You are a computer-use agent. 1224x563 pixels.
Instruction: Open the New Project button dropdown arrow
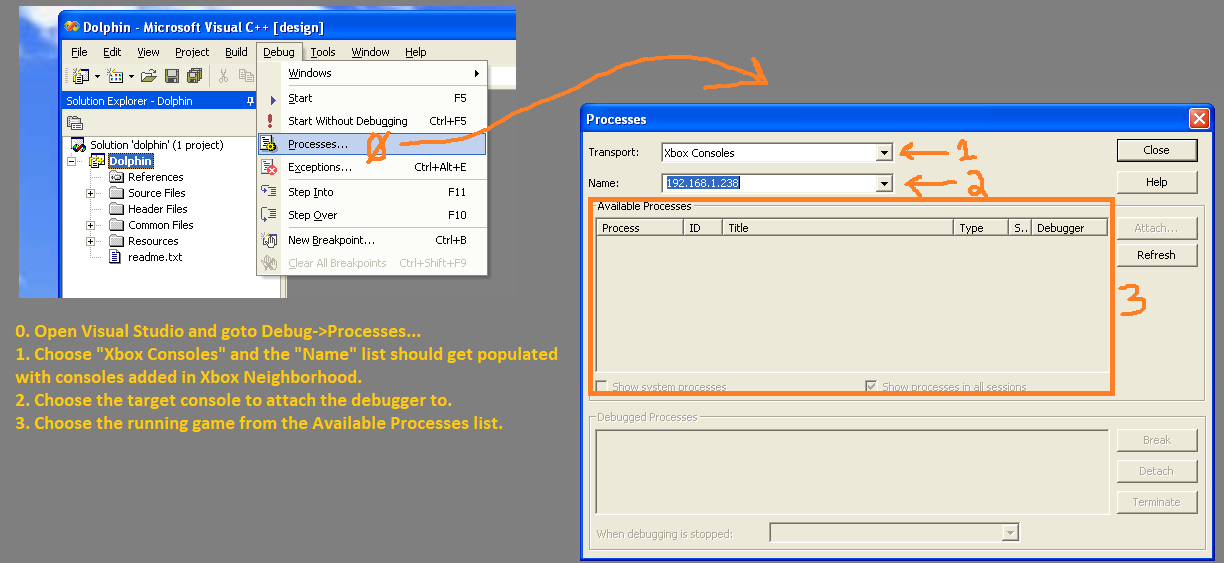click(x=96, y=76)
